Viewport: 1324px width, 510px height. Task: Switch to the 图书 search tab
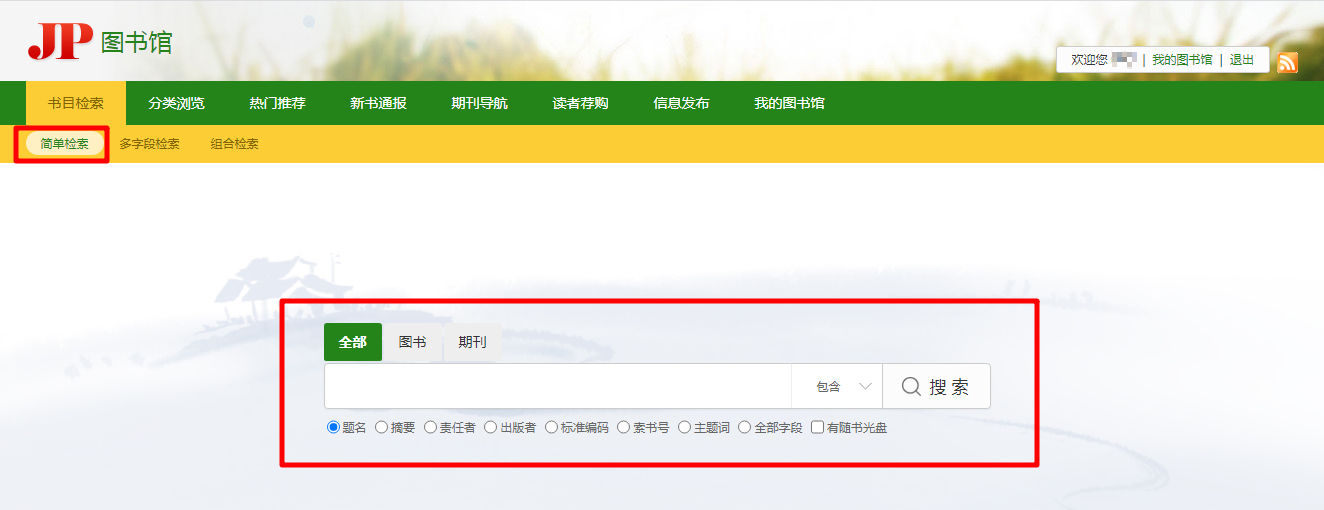pyautogui.click(x=412, y=342)
